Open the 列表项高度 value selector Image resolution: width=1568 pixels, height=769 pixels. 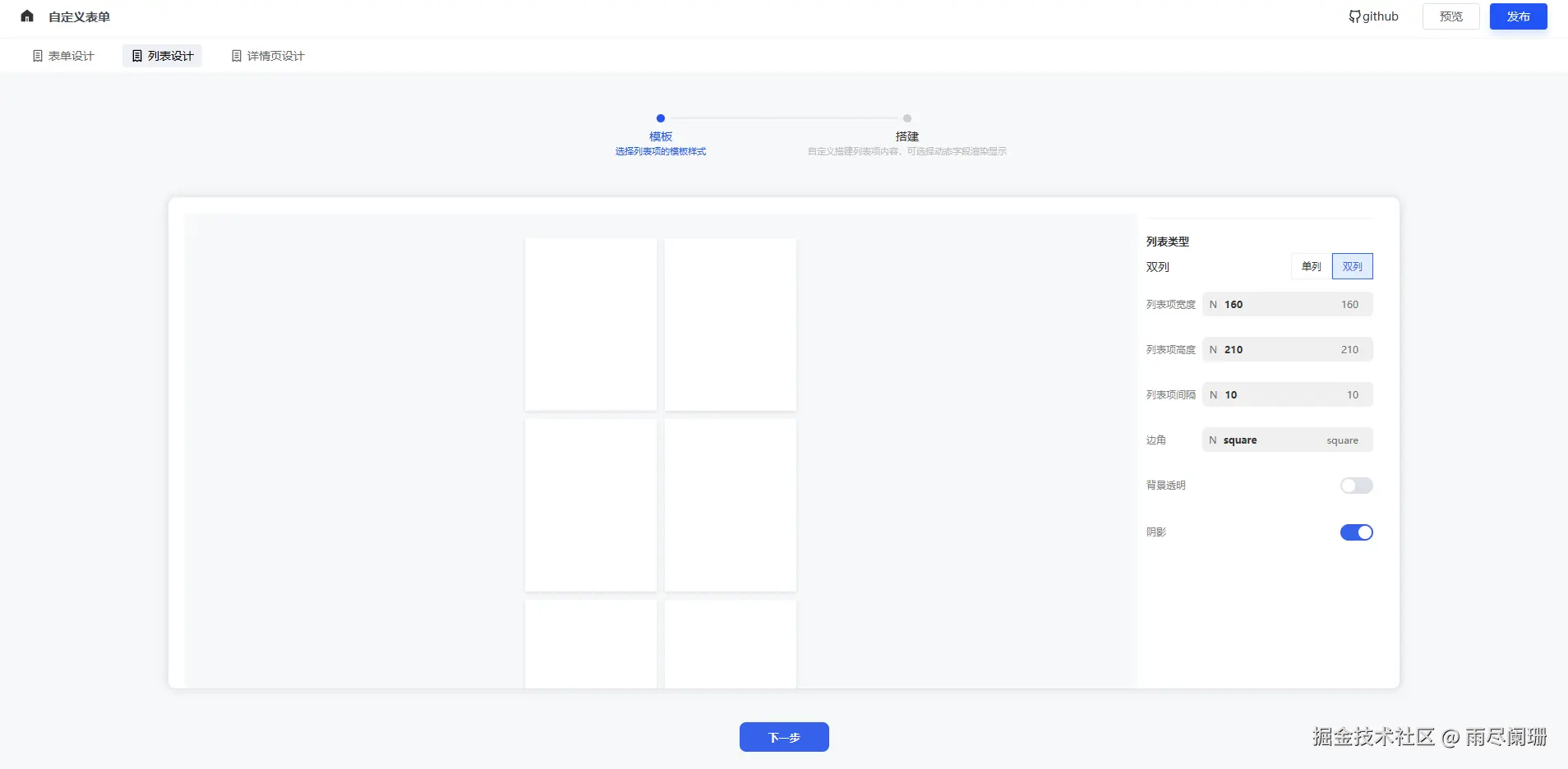[x=1287, y=349]
